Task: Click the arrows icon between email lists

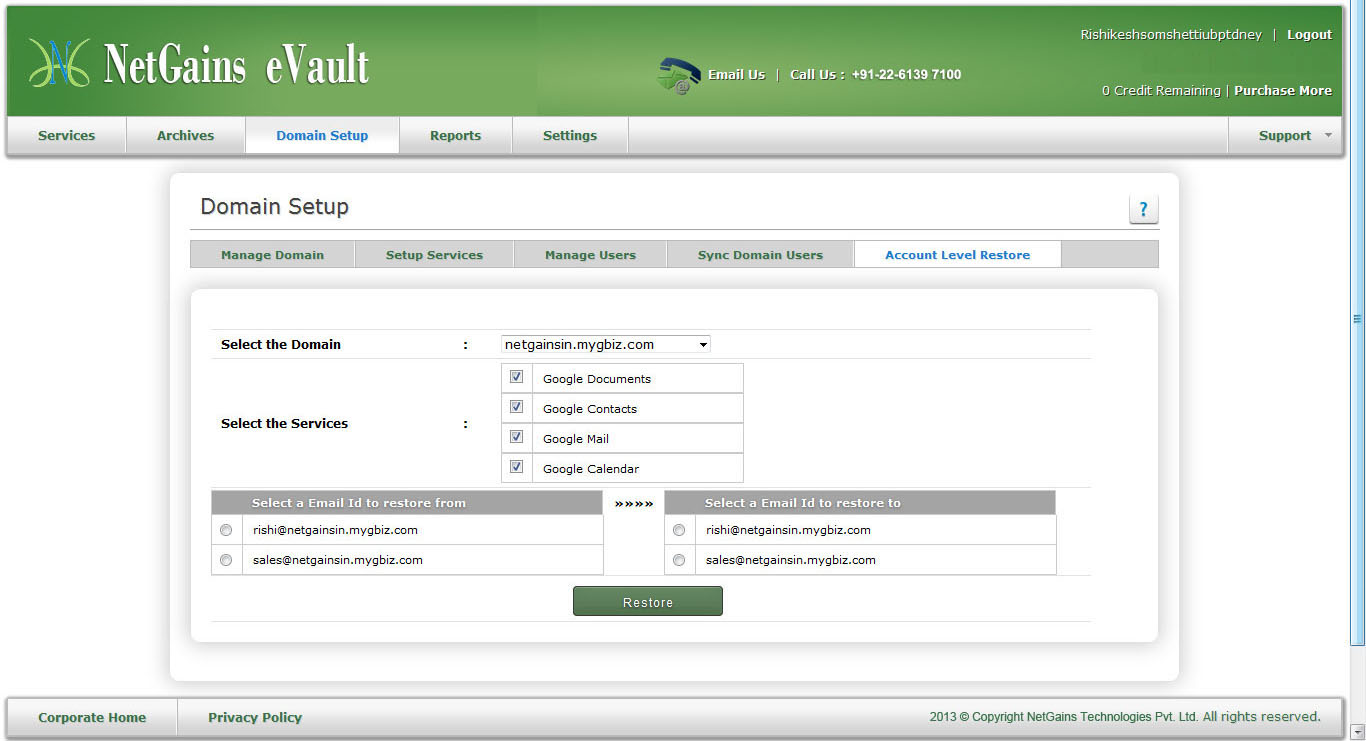Action: (634, 504)
